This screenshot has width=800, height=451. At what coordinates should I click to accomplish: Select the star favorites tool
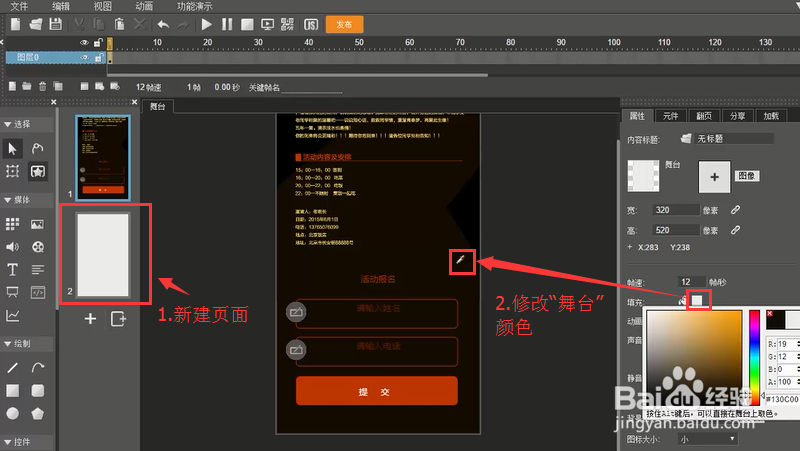pyautogui.click(x=38, y=171)
